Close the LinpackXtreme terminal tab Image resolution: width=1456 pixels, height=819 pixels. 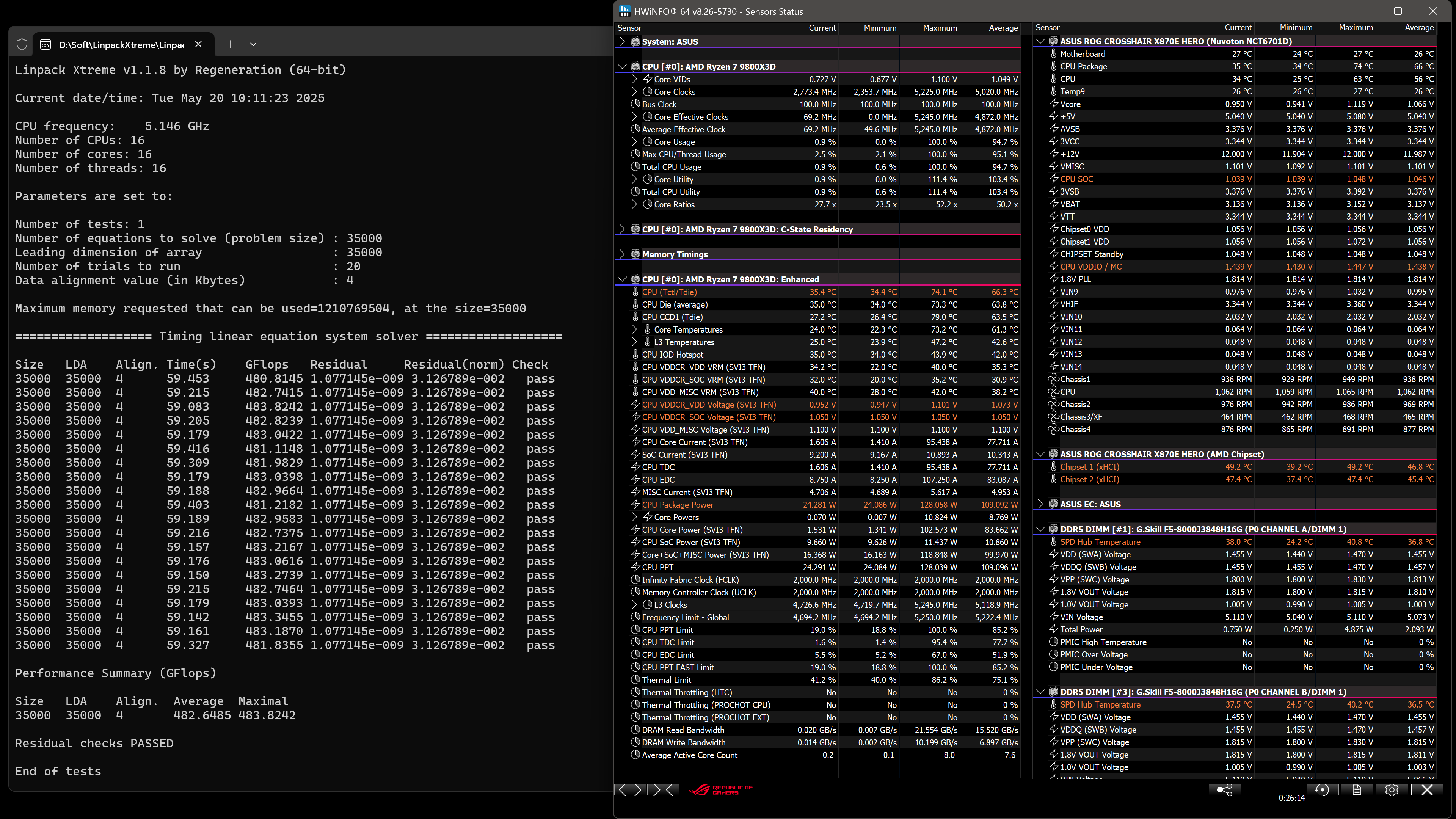198,44
